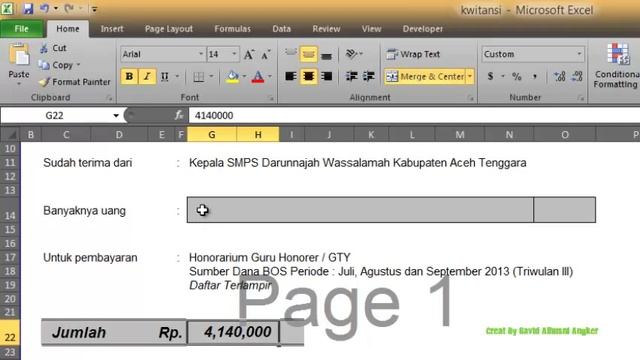This screenshot has width=640, height=360.
Task: Click the Top Align icon
Action: pos(291,54)
